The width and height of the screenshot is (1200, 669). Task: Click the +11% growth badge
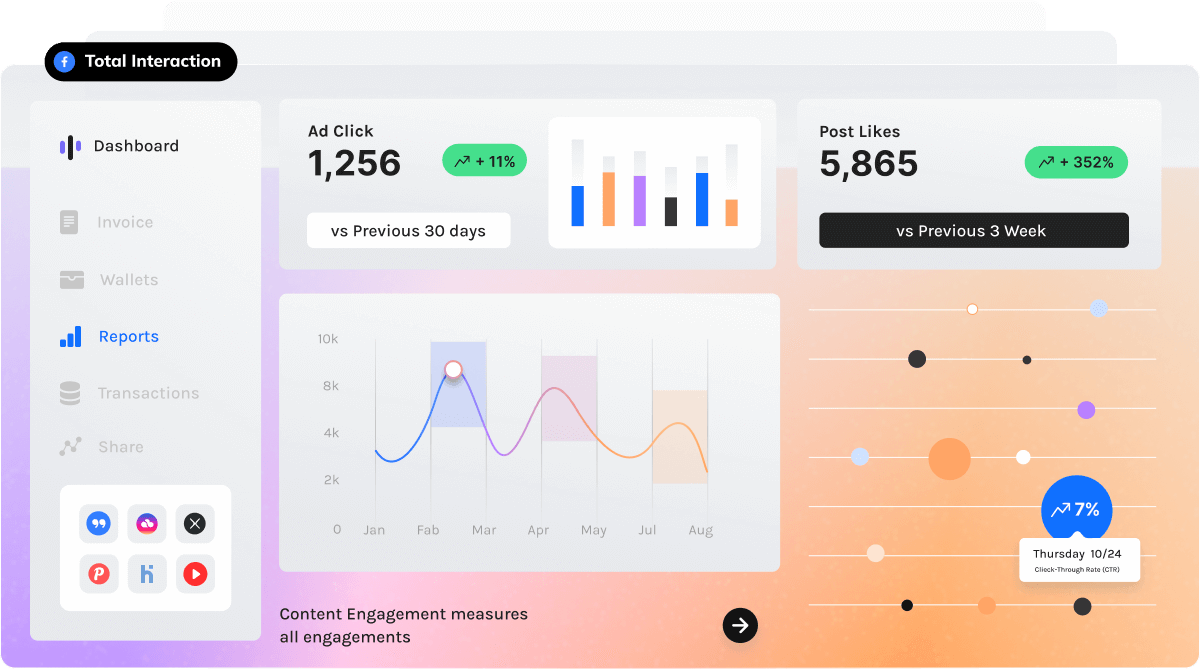pyautogui.click(x=484, y=161)
